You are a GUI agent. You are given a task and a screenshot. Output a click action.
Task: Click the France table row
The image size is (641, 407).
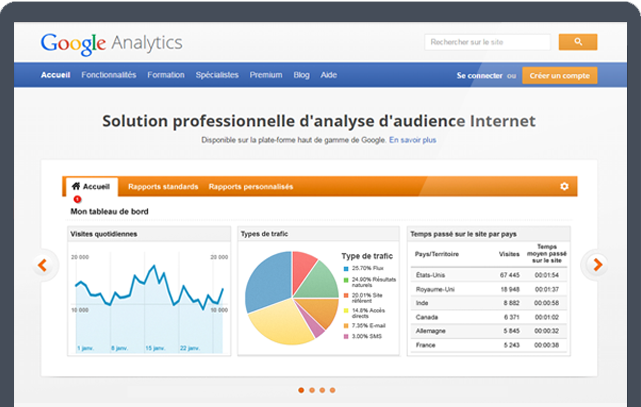pyautogui.click(x=489, y=345)
